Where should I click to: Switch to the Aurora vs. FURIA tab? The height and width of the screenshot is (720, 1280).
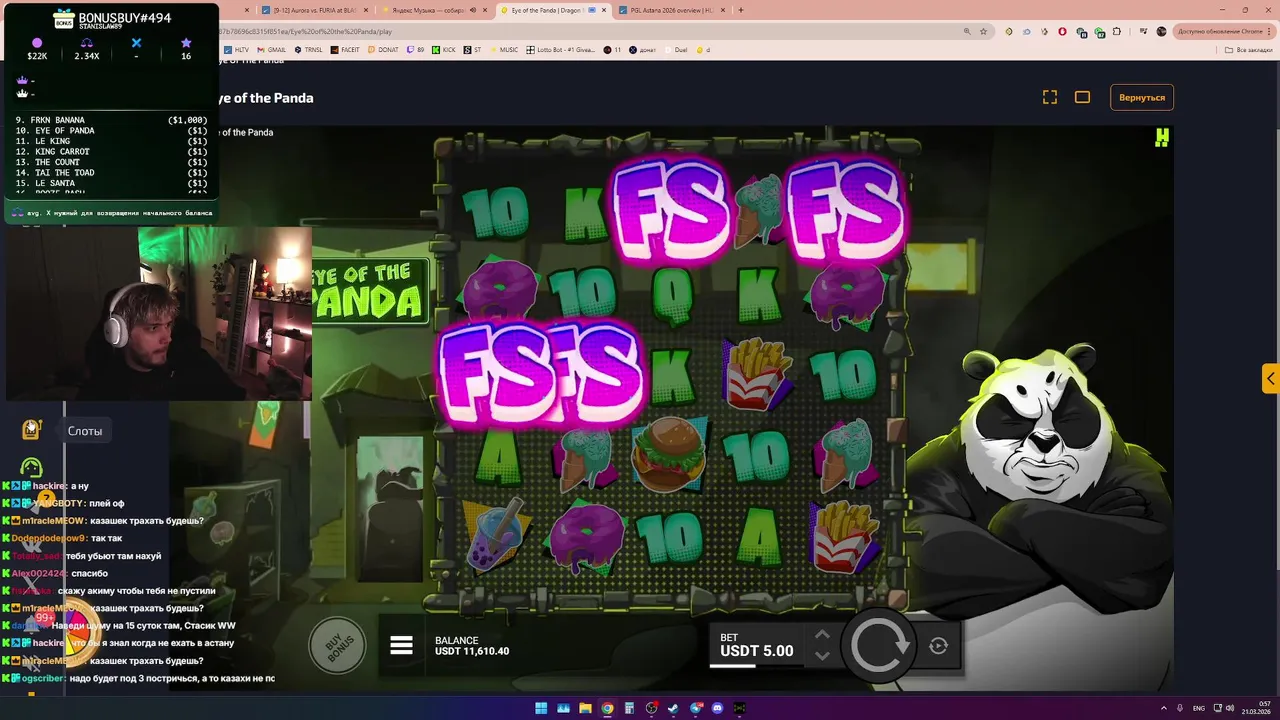coord(316,10)
